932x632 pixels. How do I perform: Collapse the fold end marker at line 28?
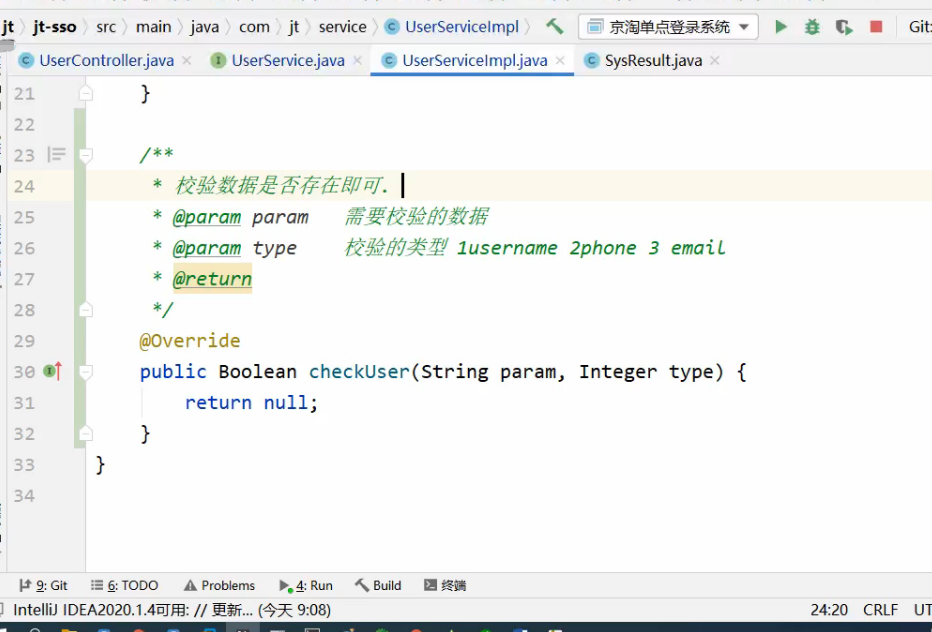[86, 310]
